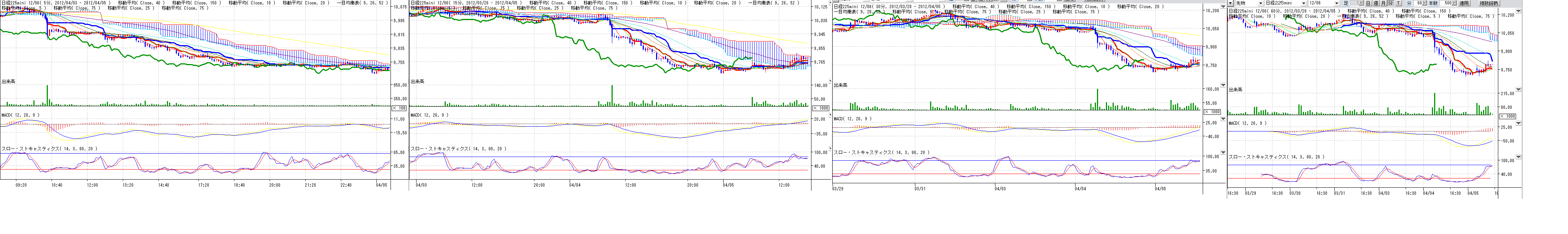Click the 04/05 date marker on 15-minute chart
Viewport: 1568px width, 234px height.
click(x=728, y=185)
